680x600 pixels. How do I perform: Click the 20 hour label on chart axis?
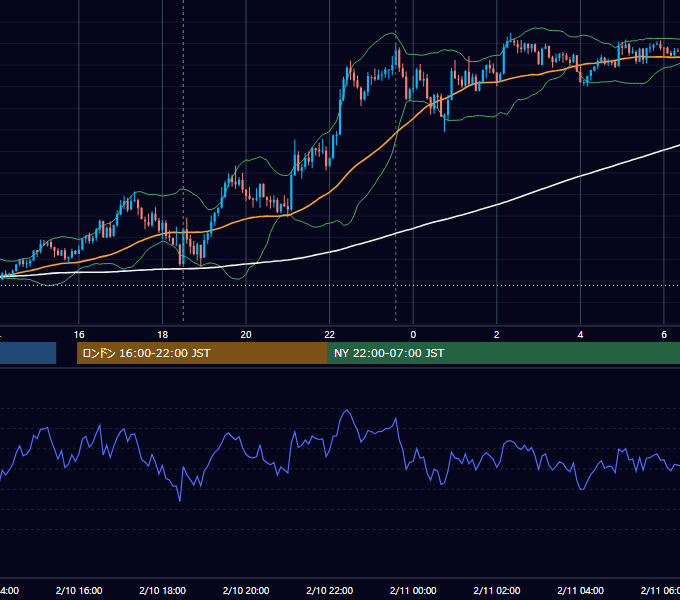(246, 335)
